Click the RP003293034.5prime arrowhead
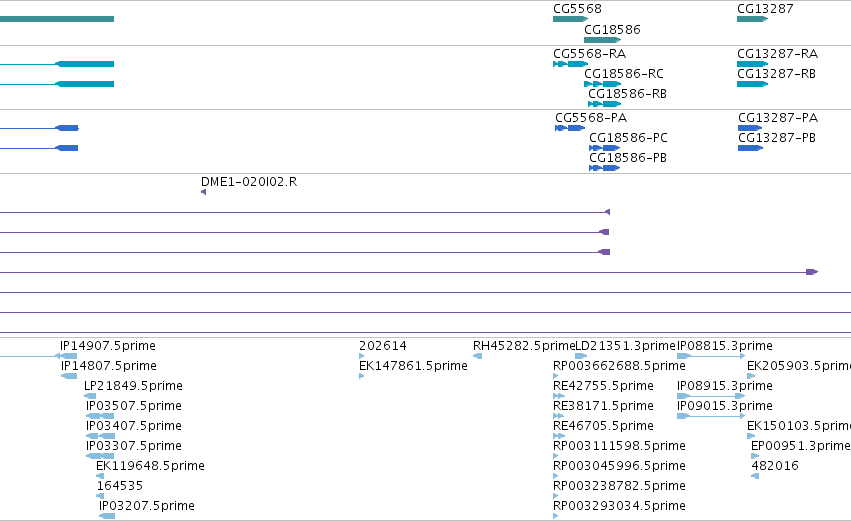 click(x=556, y=516)
